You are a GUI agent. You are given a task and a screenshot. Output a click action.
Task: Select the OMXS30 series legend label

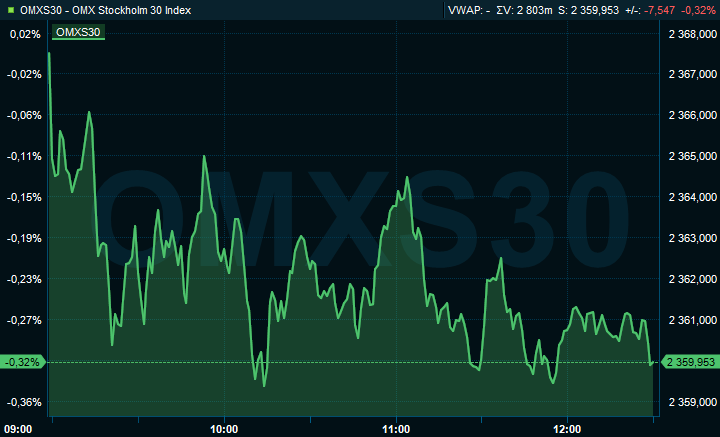point(78,32)
